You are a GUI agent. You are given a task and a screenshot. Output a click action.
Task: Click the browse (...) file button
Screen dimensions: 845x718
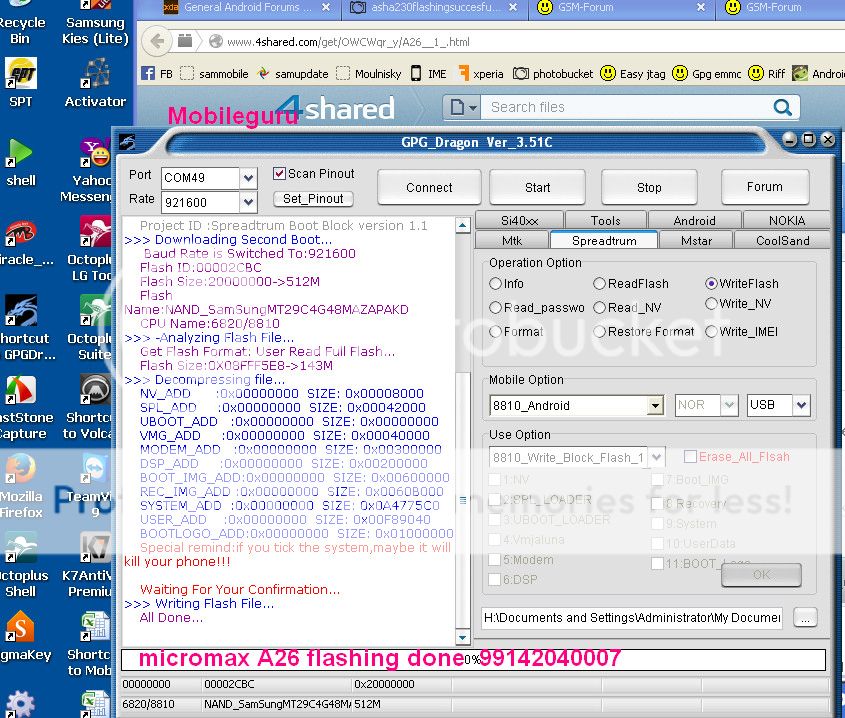pyautogui.click(x=805, y=618)
